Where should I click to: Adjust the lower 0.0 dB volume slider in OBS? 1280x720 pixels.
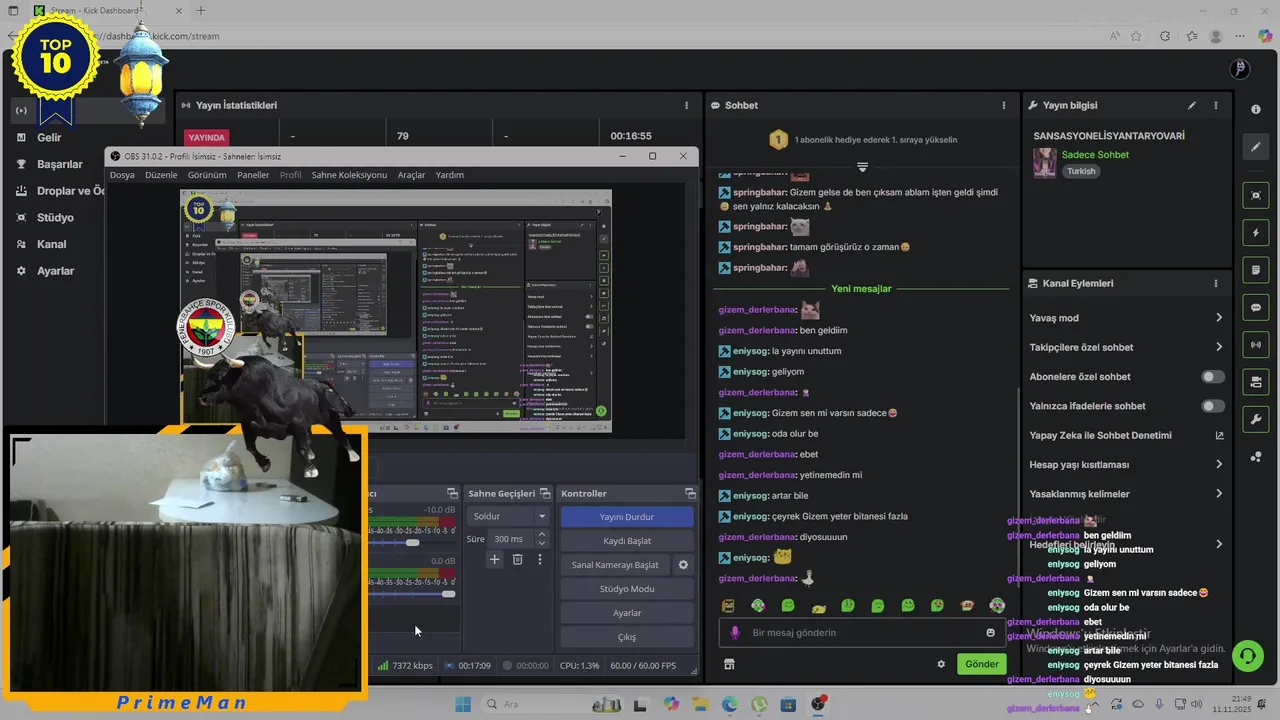tap(448, 594)
